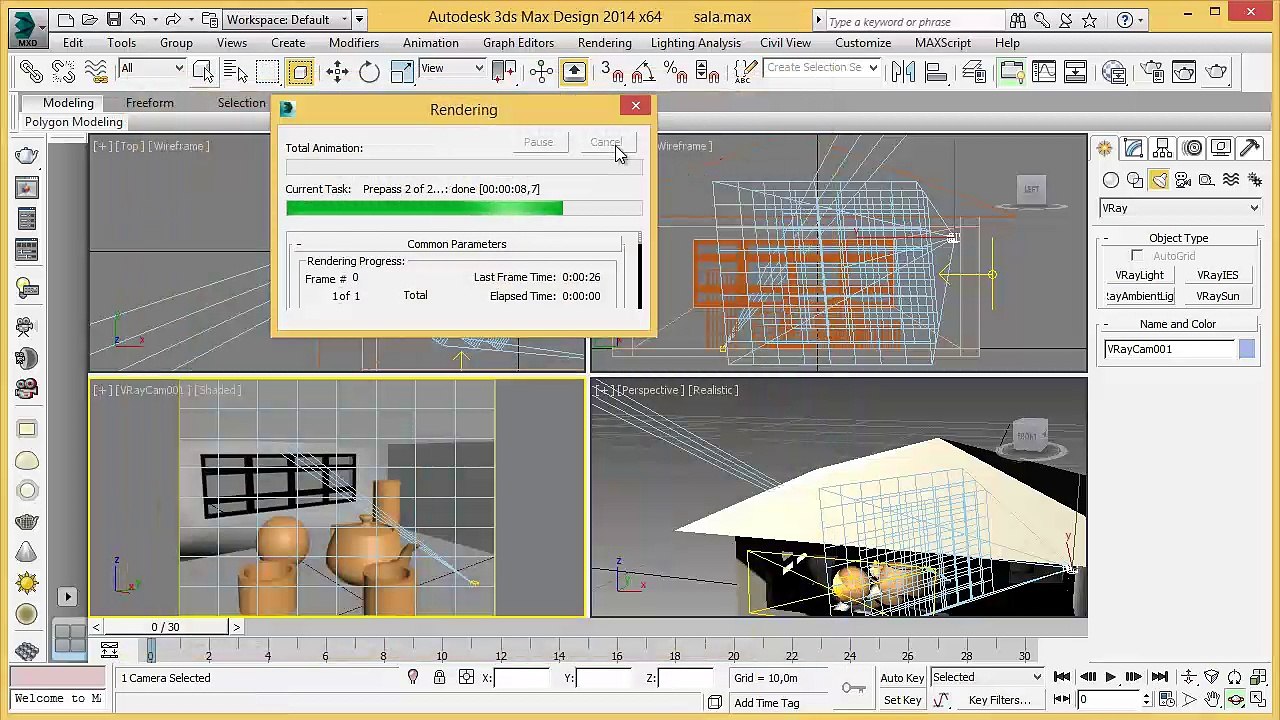Open Reference Coordinate System View dropdown
This screenshot has height=720, width=1280.
click(451, 68)
